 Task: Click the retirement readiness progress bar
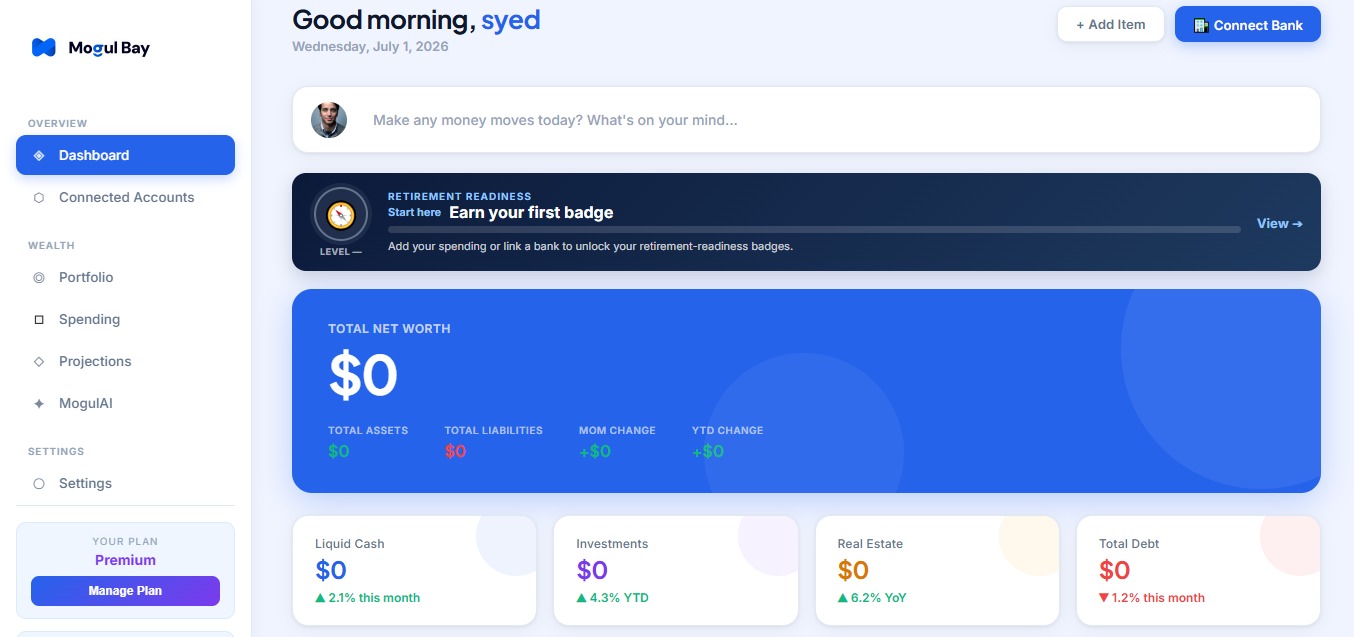[814, 229]
